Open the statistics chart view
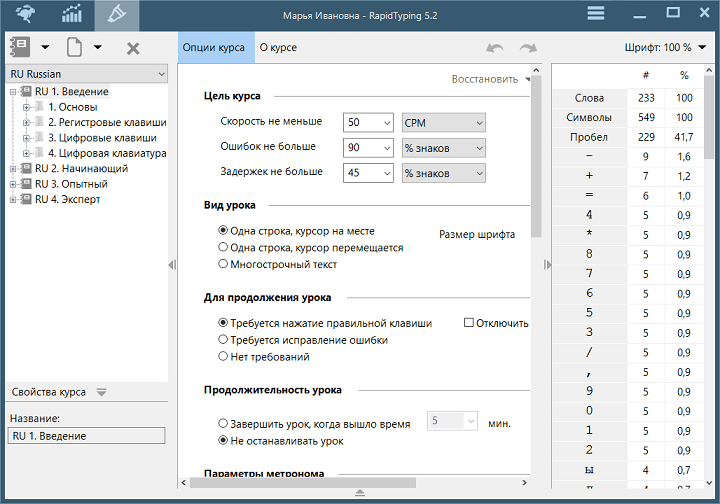 (72, 14)
